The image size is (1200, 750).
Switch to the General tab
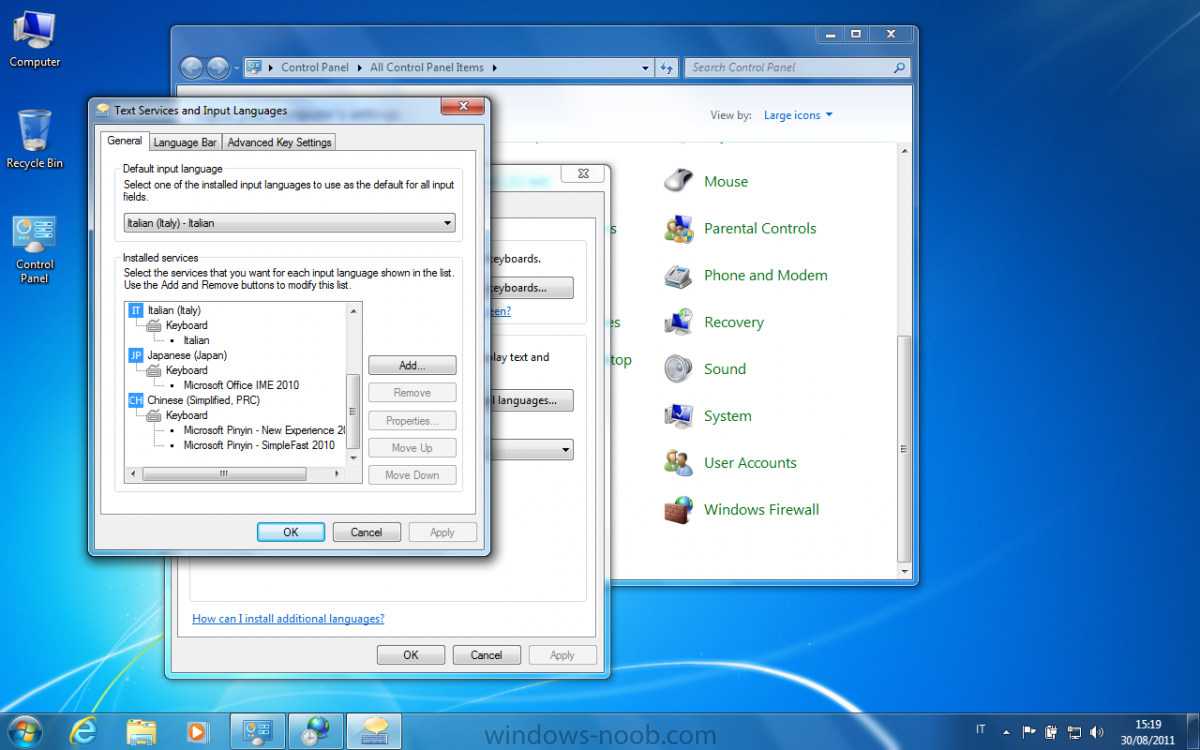pyautogui.click(x=125, y=141)
